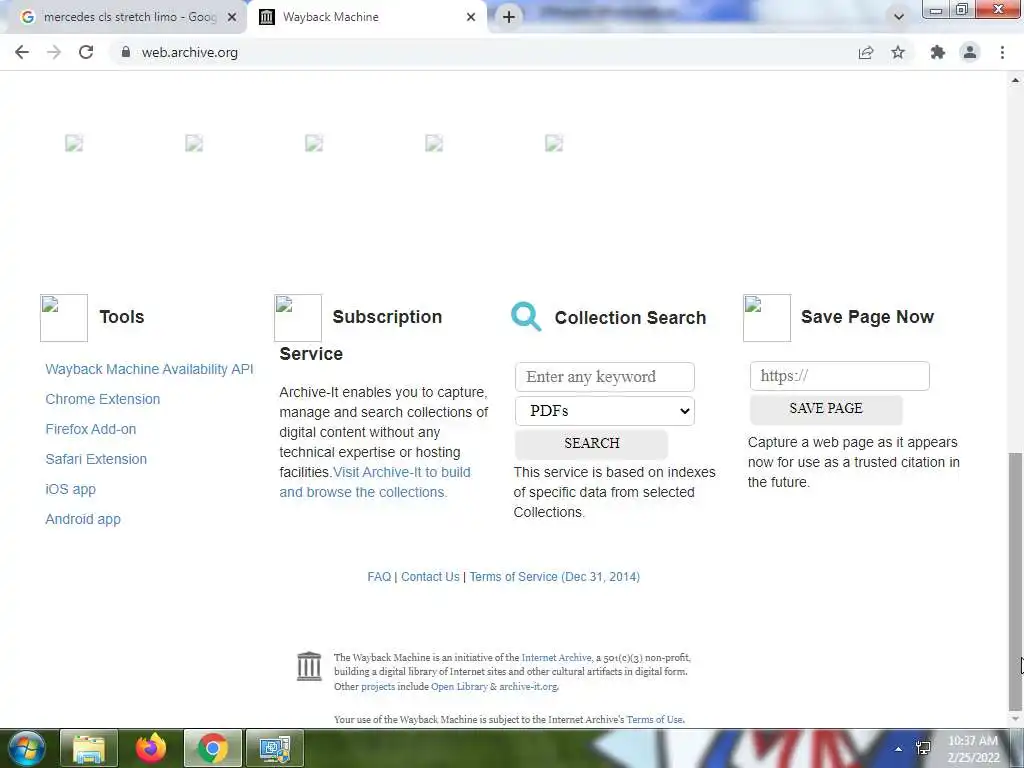Click the scrollbar up arrow
The width and height of the screenshot is (1024, 768).
pos(1015,80)
